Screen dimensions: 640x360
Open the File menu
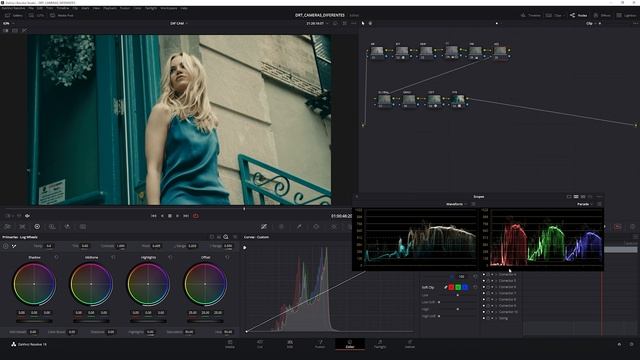(31, 8)
